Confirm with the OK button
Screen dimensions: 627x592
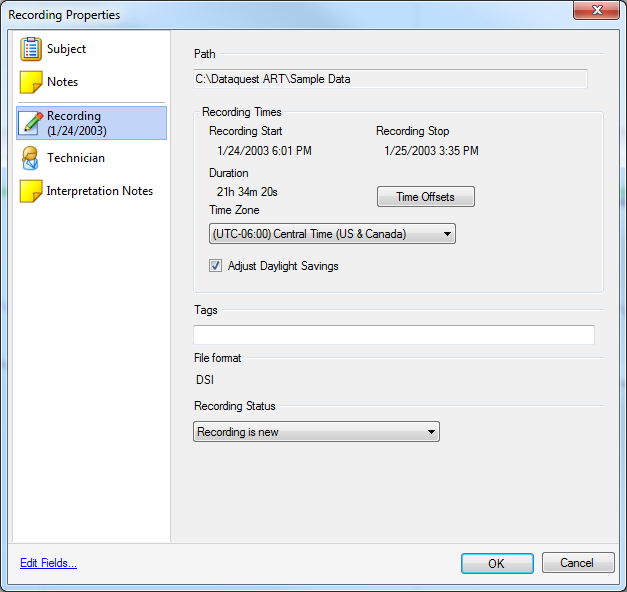[x=497, y=563]
